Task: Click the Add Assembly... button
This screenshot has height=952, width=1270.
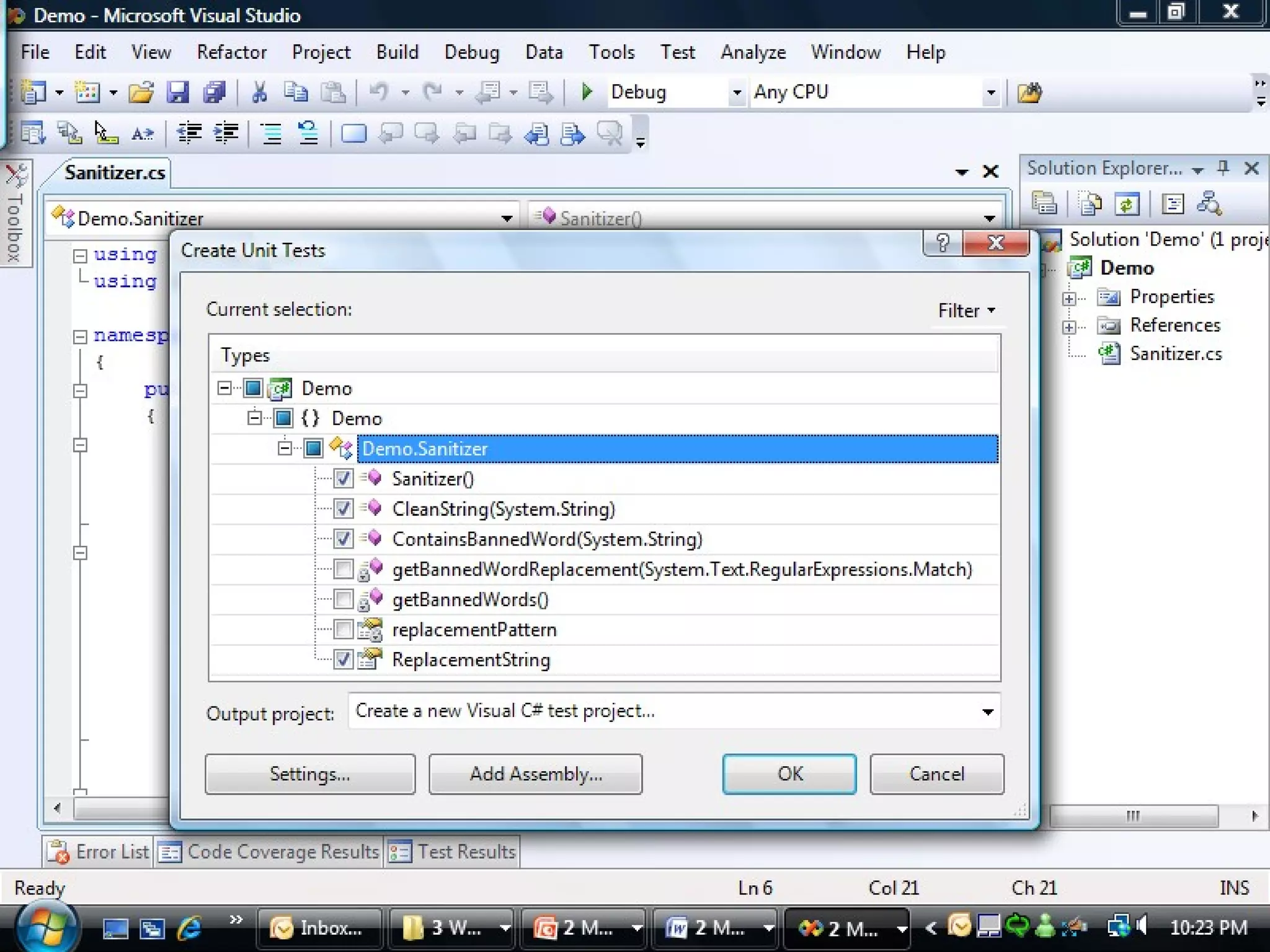Action: 536,773
